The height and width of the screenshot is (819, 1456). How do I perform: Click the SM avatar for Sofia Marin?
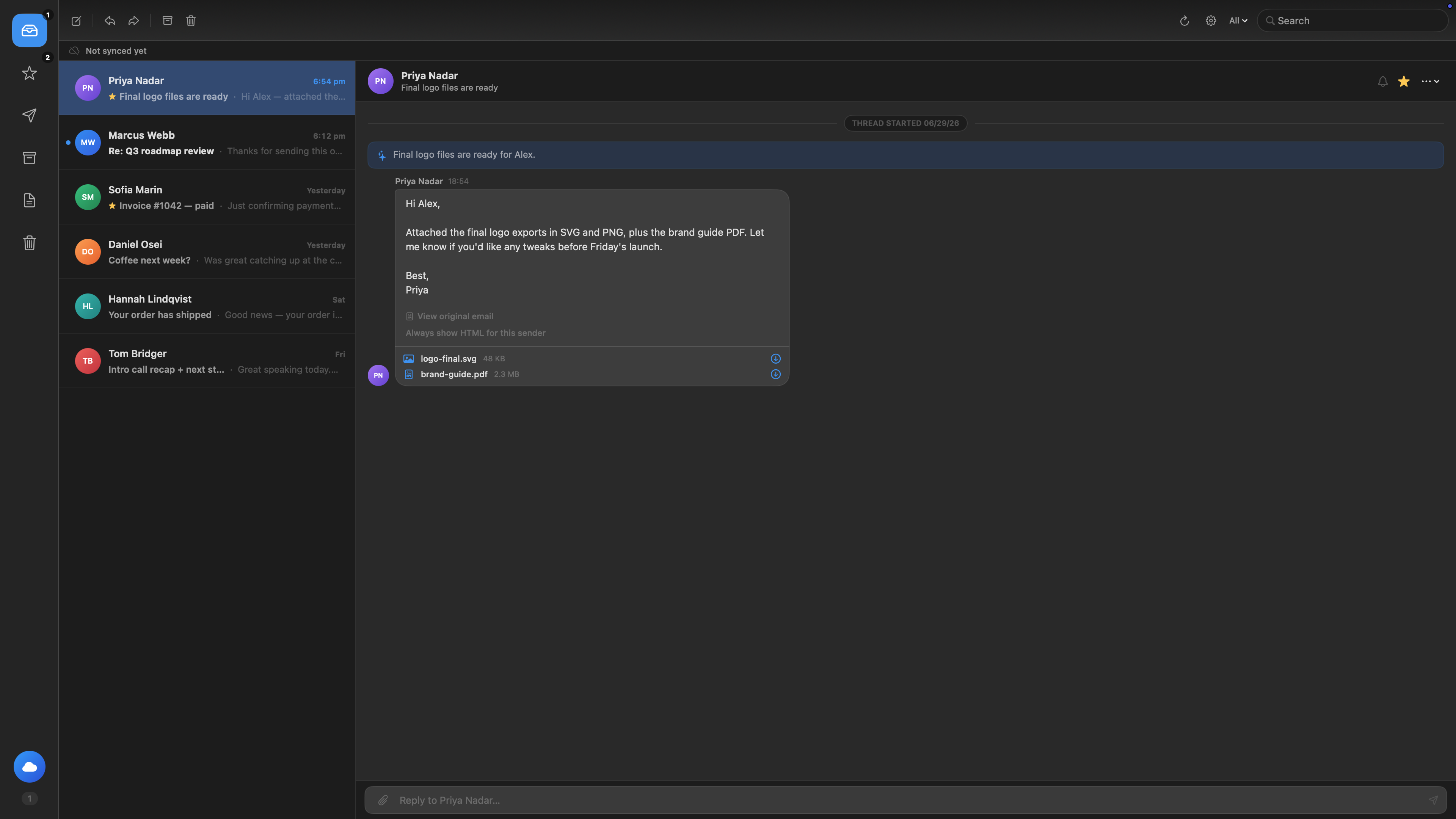point(88,197)
